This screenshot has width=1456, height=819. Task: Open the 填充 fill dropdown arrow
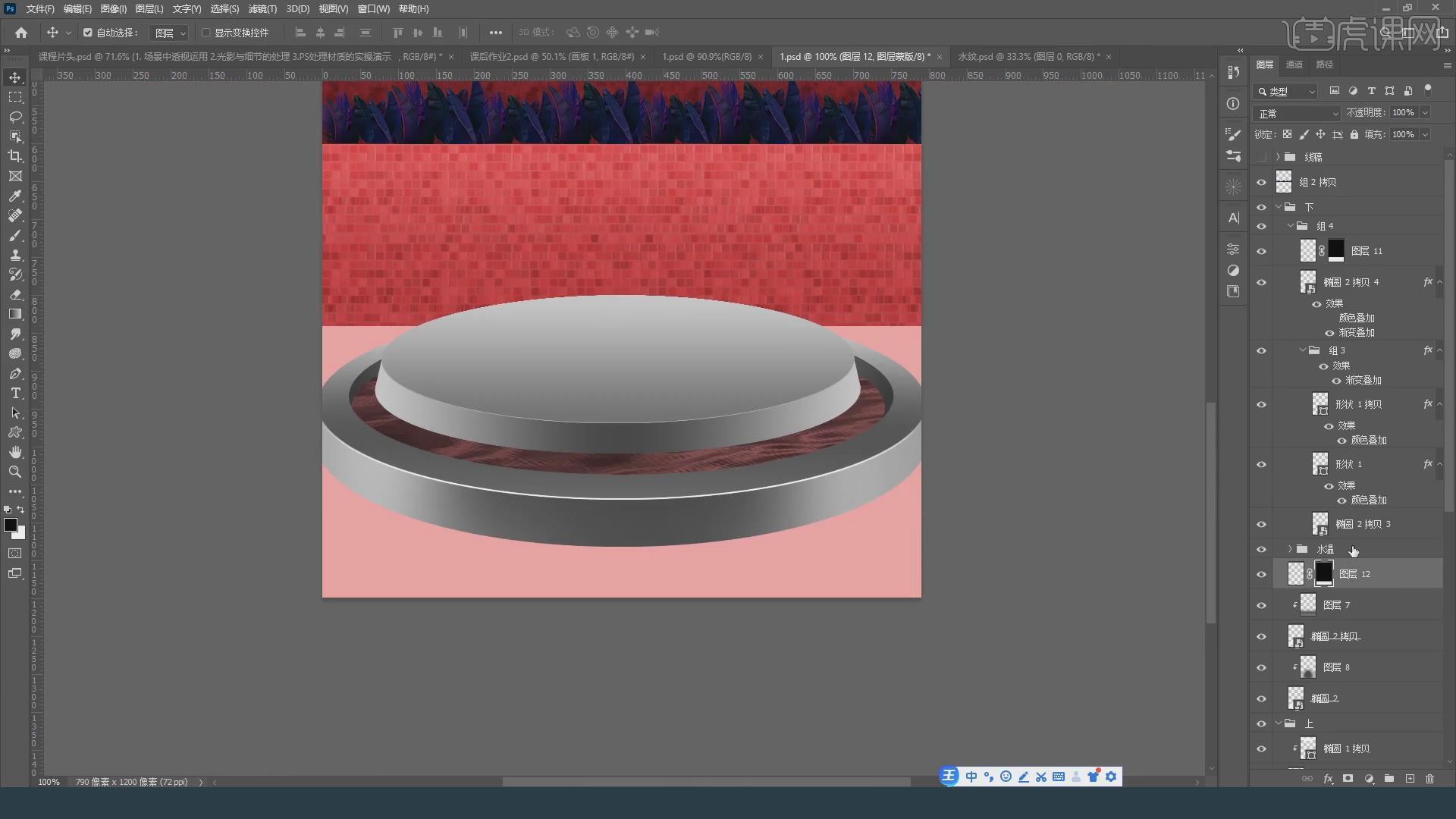pyautogui.click(x=1425, y=135)
